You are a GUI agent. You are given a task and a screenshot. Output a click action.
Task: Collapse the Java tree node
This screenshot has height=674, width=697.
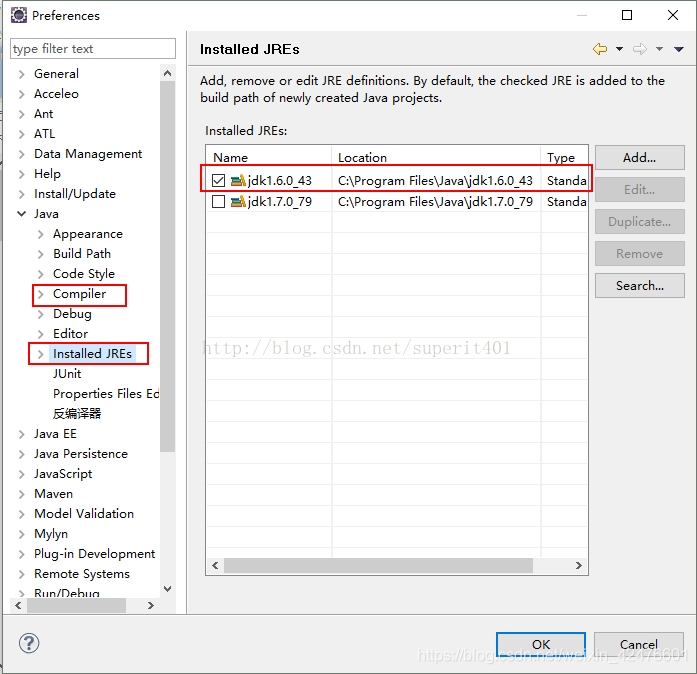pyautogui.click(x=21, y=214)
